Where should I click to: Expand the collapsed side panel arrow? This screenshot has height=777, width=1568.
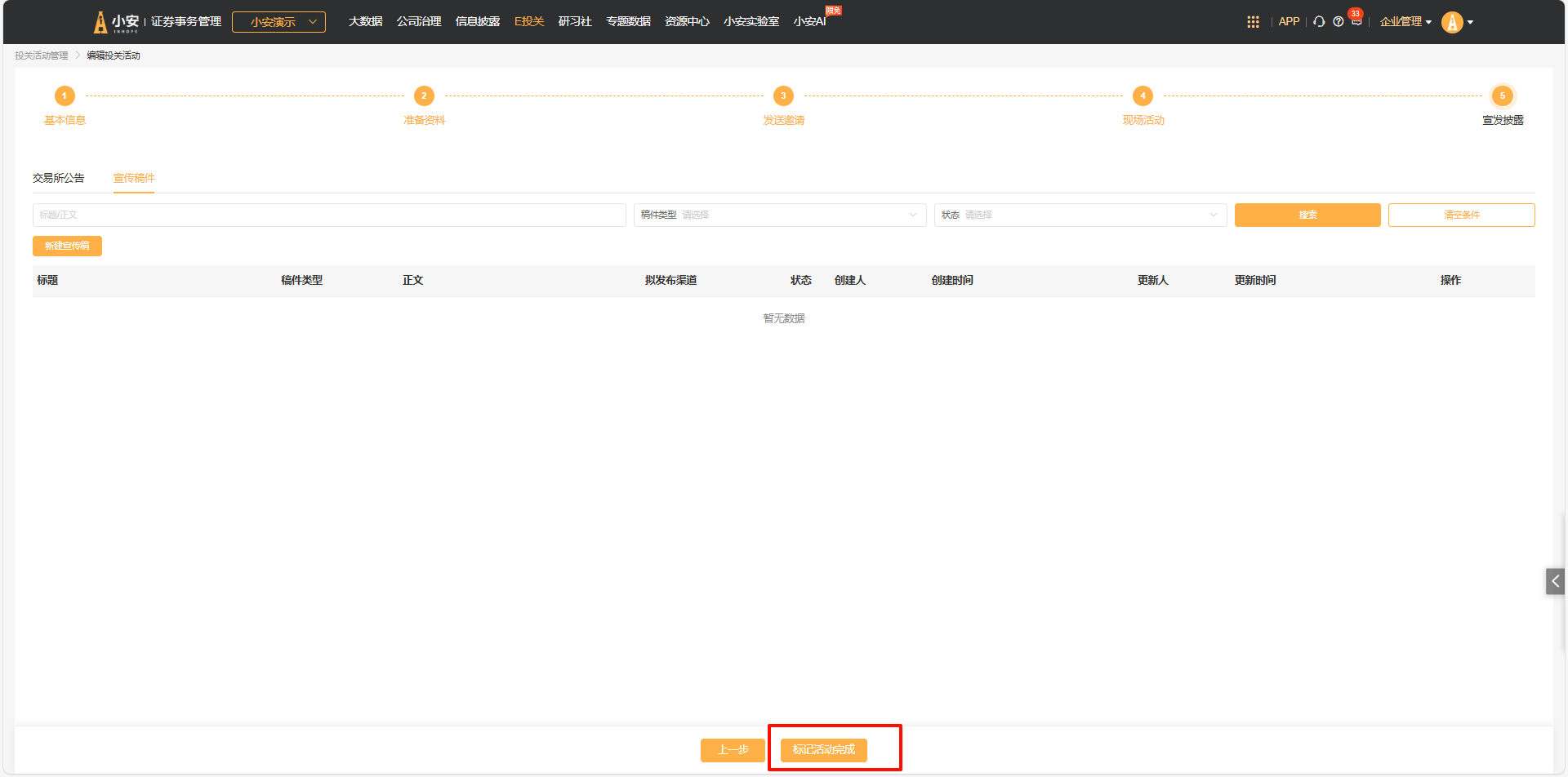1555,581
